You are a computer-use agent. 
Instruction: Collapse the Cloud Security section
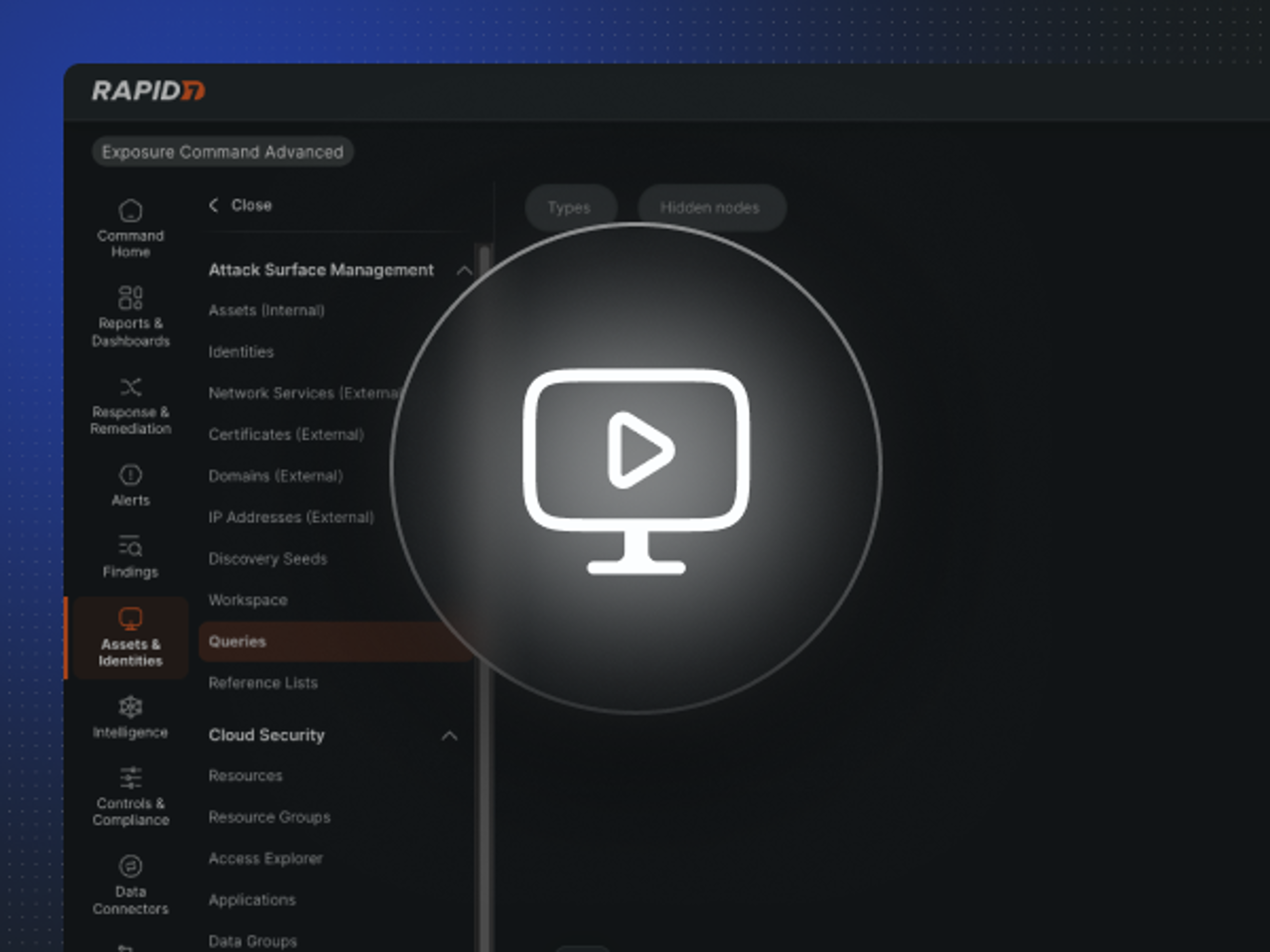[449, 736]
